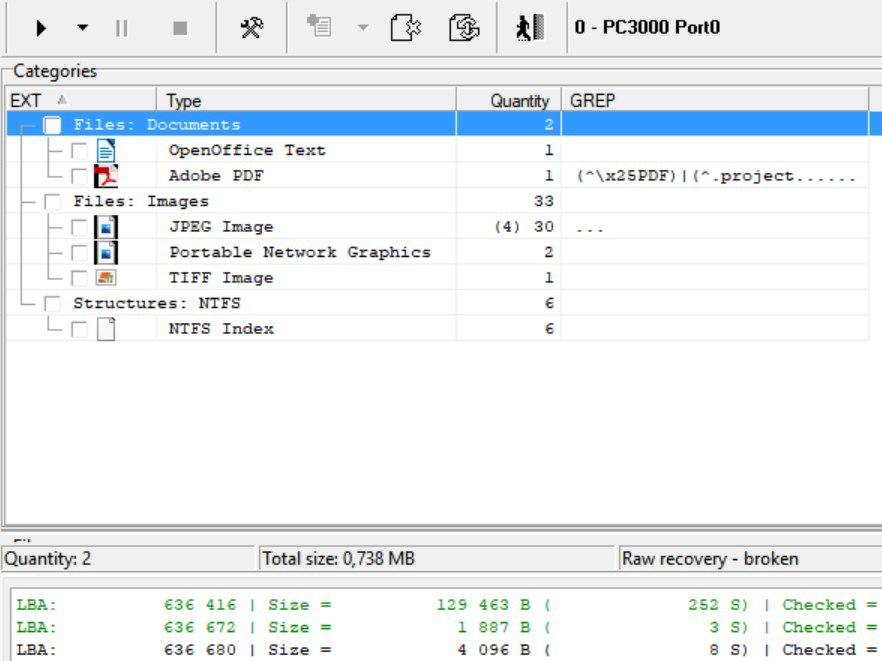The height and width of the screenshot is (661, 882).
Task: Tick the NTFS Index checkbox
Action: [79, 329]
